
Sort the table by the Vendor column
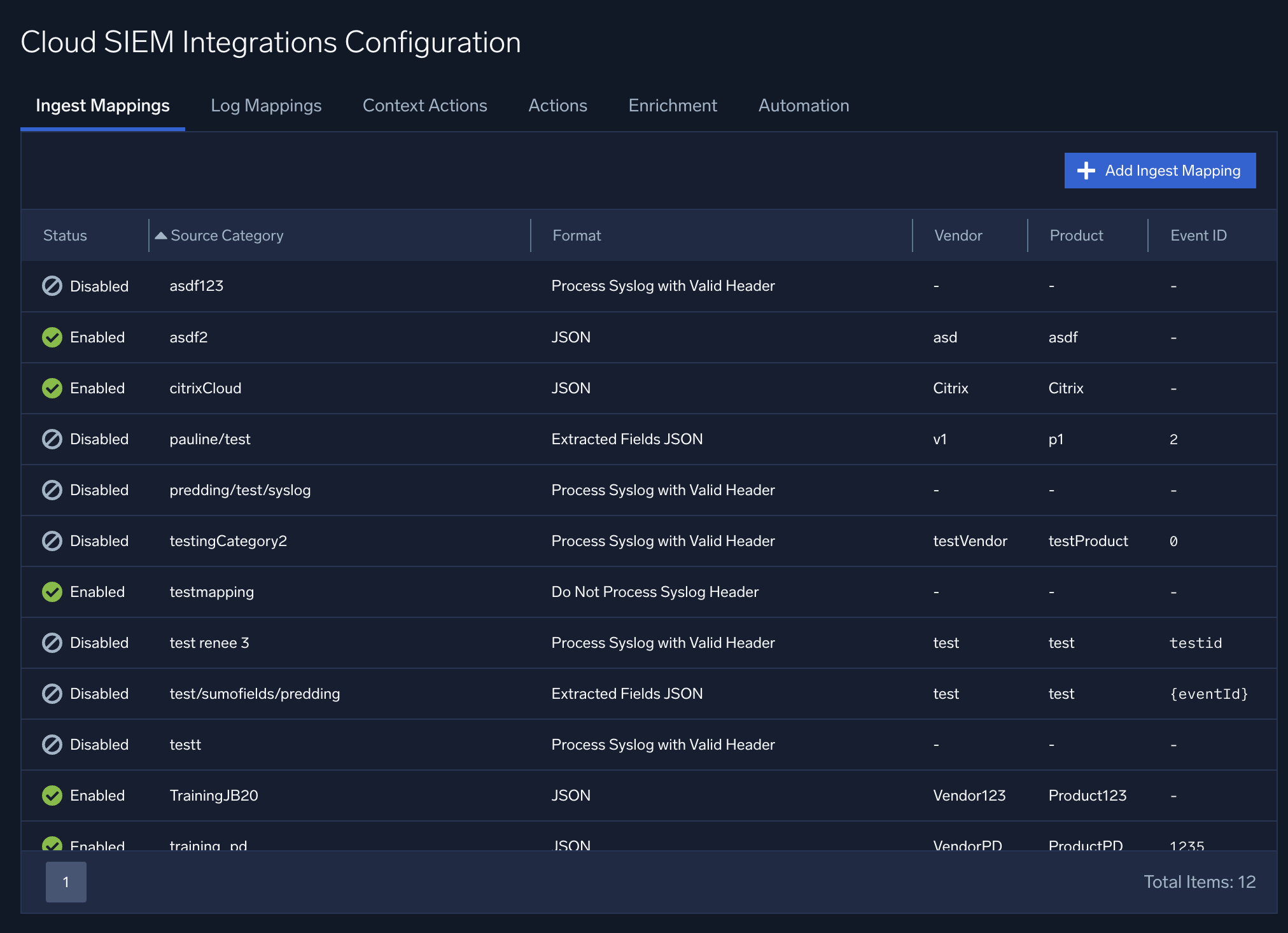(957, 235)
